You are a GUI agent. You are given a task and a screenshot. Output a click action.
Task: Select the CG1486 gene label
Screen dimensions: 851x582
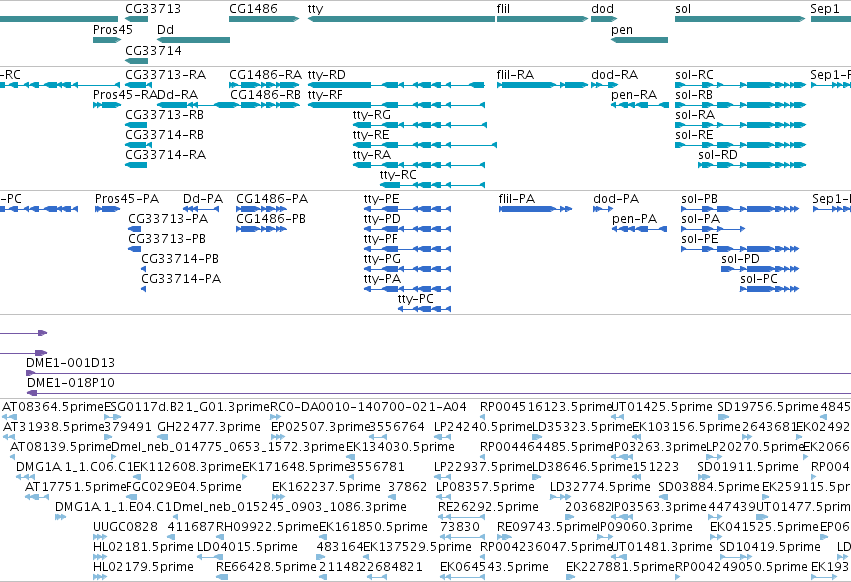253,9
